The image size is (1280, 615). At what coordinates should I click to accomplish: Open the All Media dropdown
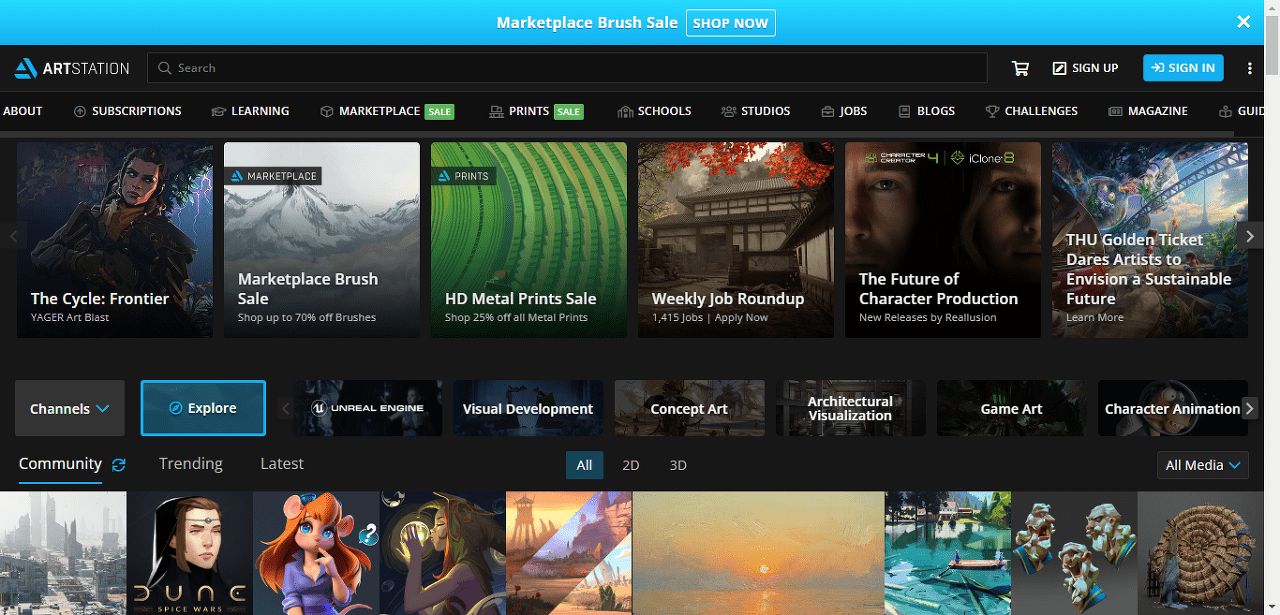(x=1203, y=465)
